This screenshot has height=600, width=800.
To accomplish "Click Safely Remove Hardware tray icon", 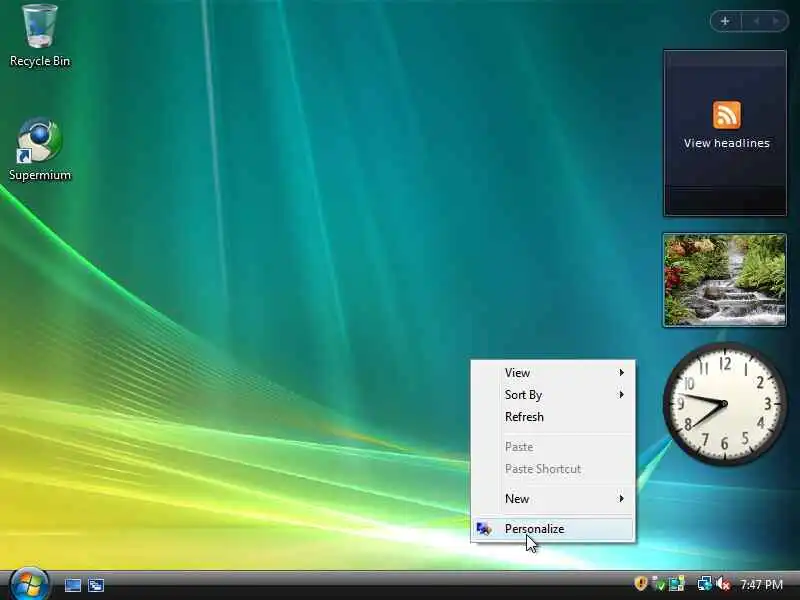I will [x=658, y=583].
